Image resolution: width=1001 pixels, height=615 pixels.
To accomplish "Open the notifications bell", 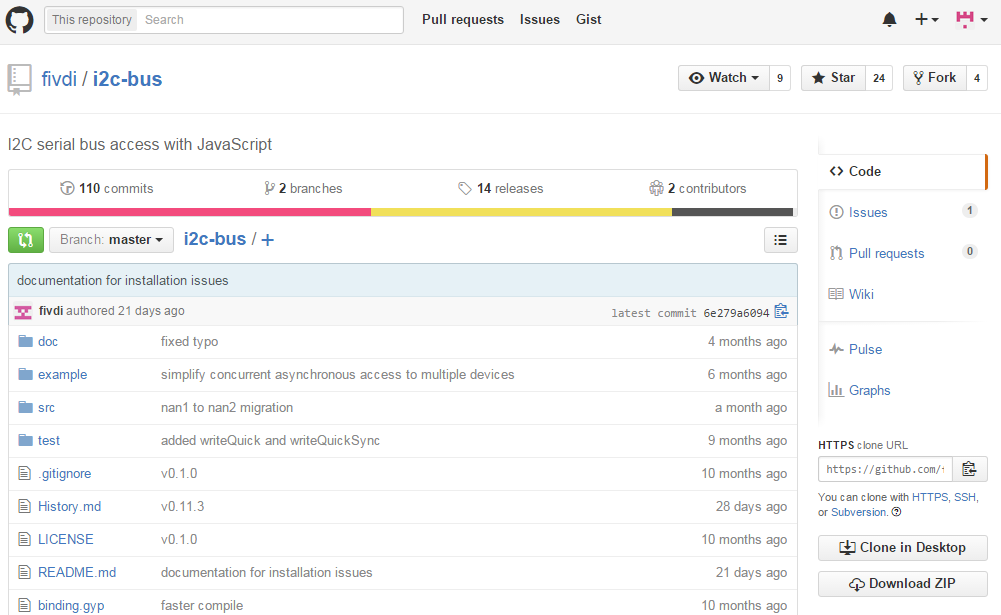I will pos(889,20).
